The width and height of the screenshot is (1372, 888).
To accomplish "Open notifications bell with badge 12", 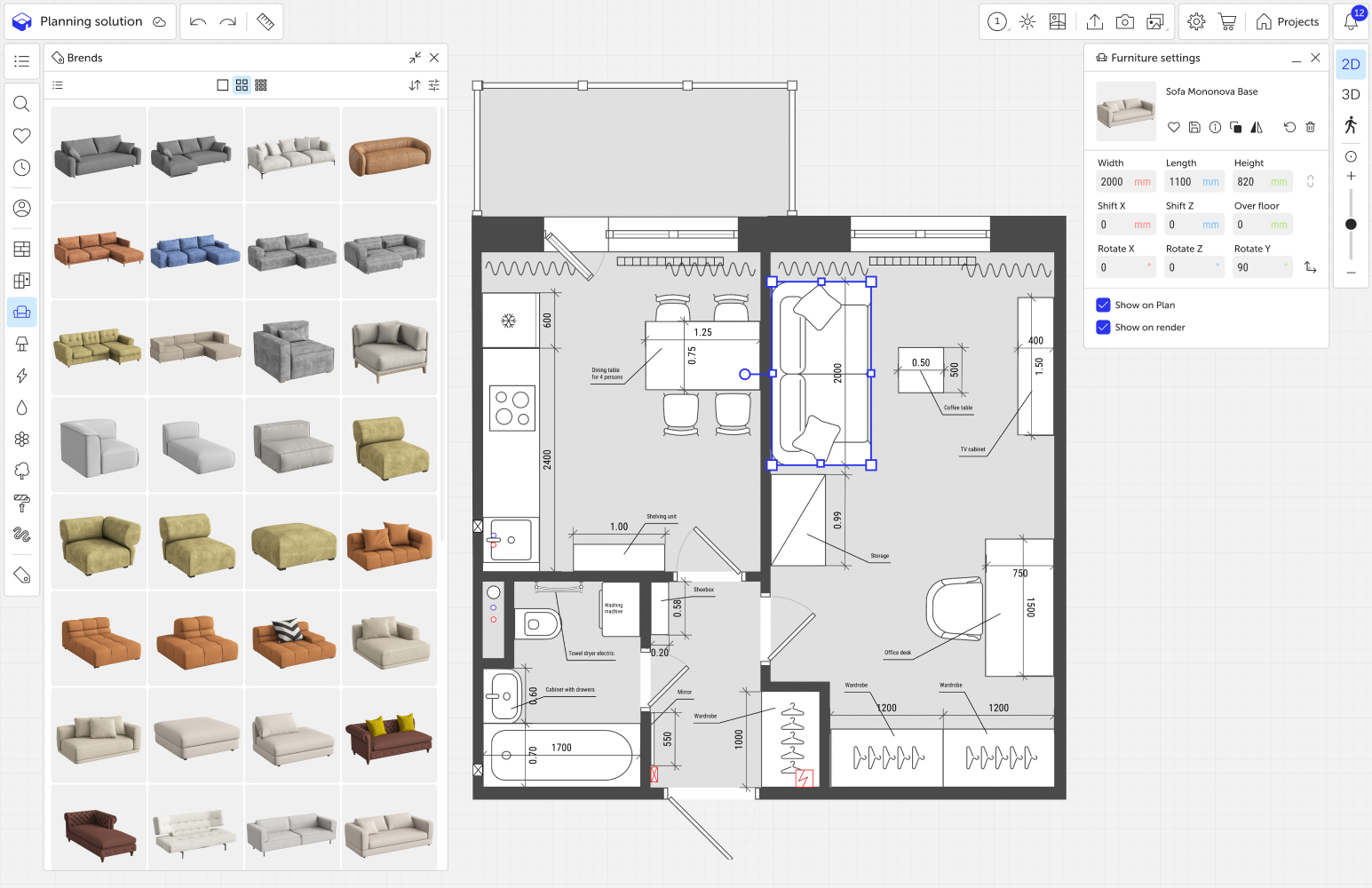I will coord(1352,20).
